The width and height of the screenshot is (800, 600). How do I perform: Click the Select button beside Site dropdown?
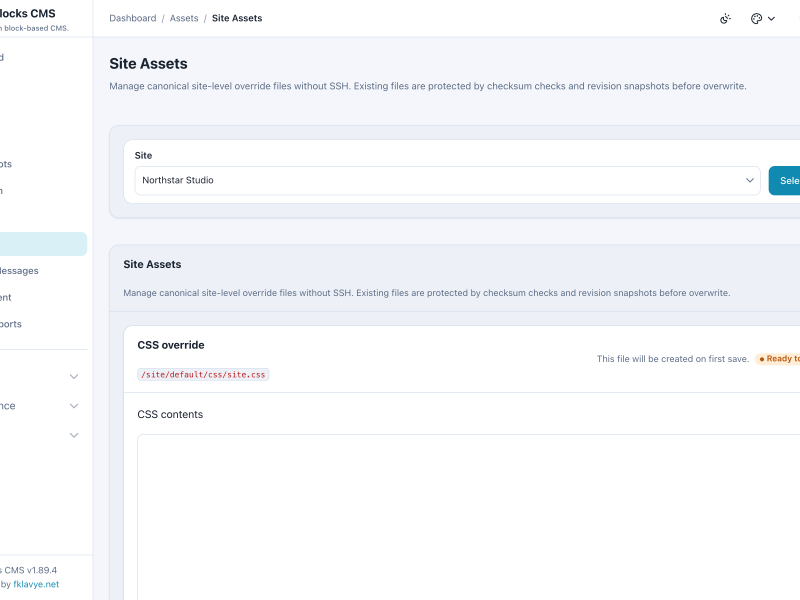785,181
